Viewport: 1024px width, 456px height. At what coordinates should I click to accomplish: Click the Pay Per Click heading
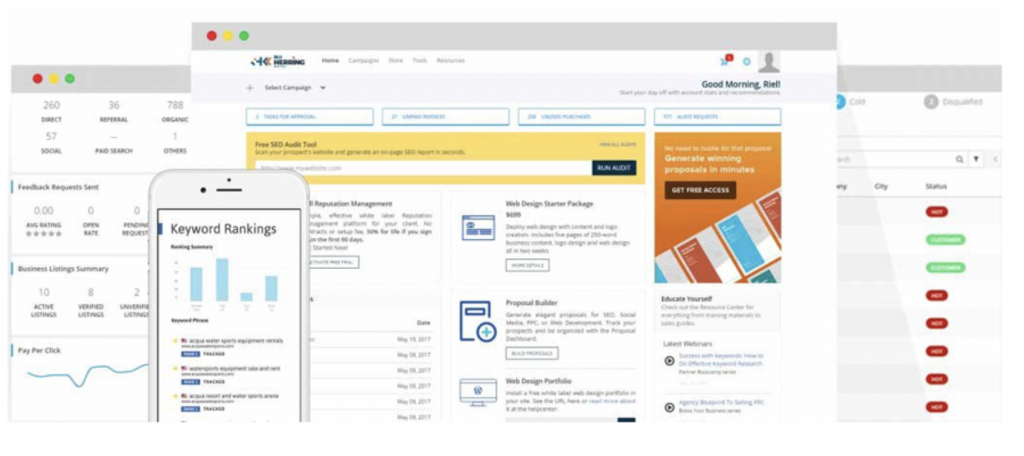click(x=39, y=350)
